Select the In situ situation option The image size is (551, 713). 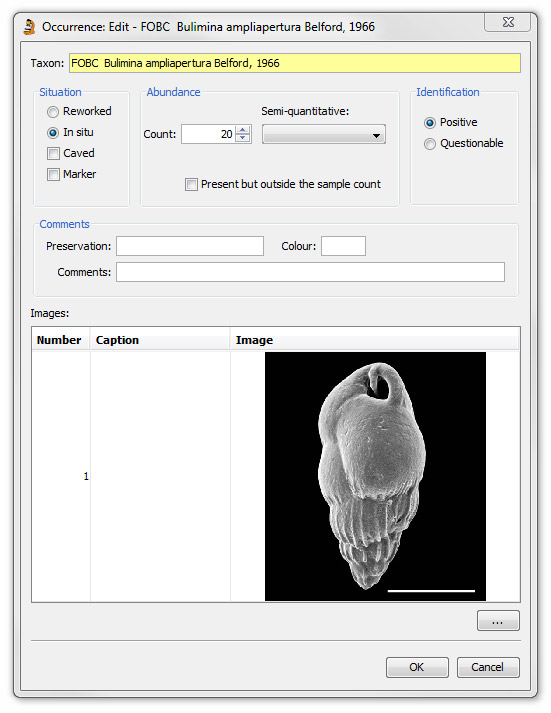[x=53, y=132]
